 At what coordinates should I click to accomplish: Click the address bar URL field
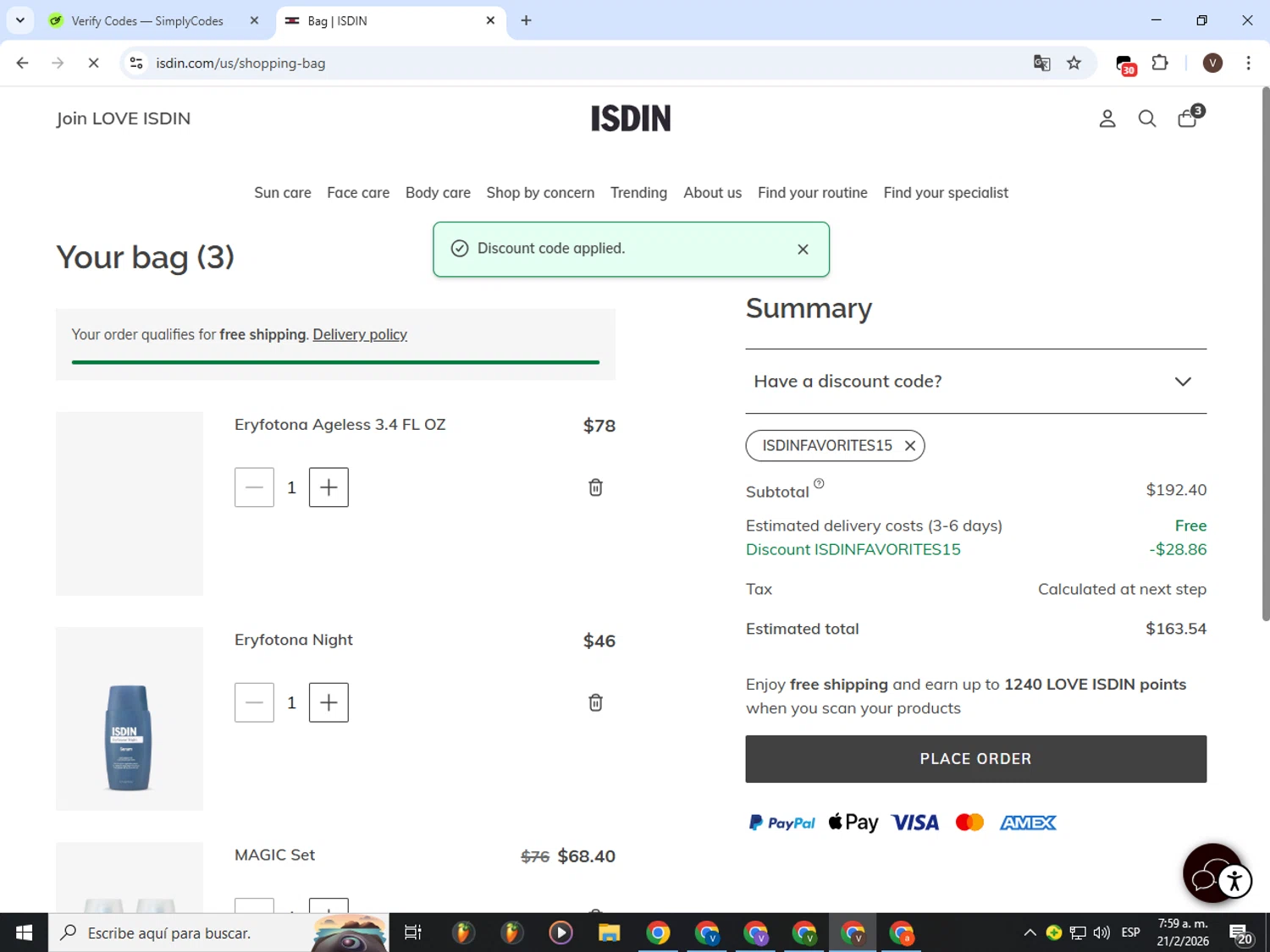(584, 63)
